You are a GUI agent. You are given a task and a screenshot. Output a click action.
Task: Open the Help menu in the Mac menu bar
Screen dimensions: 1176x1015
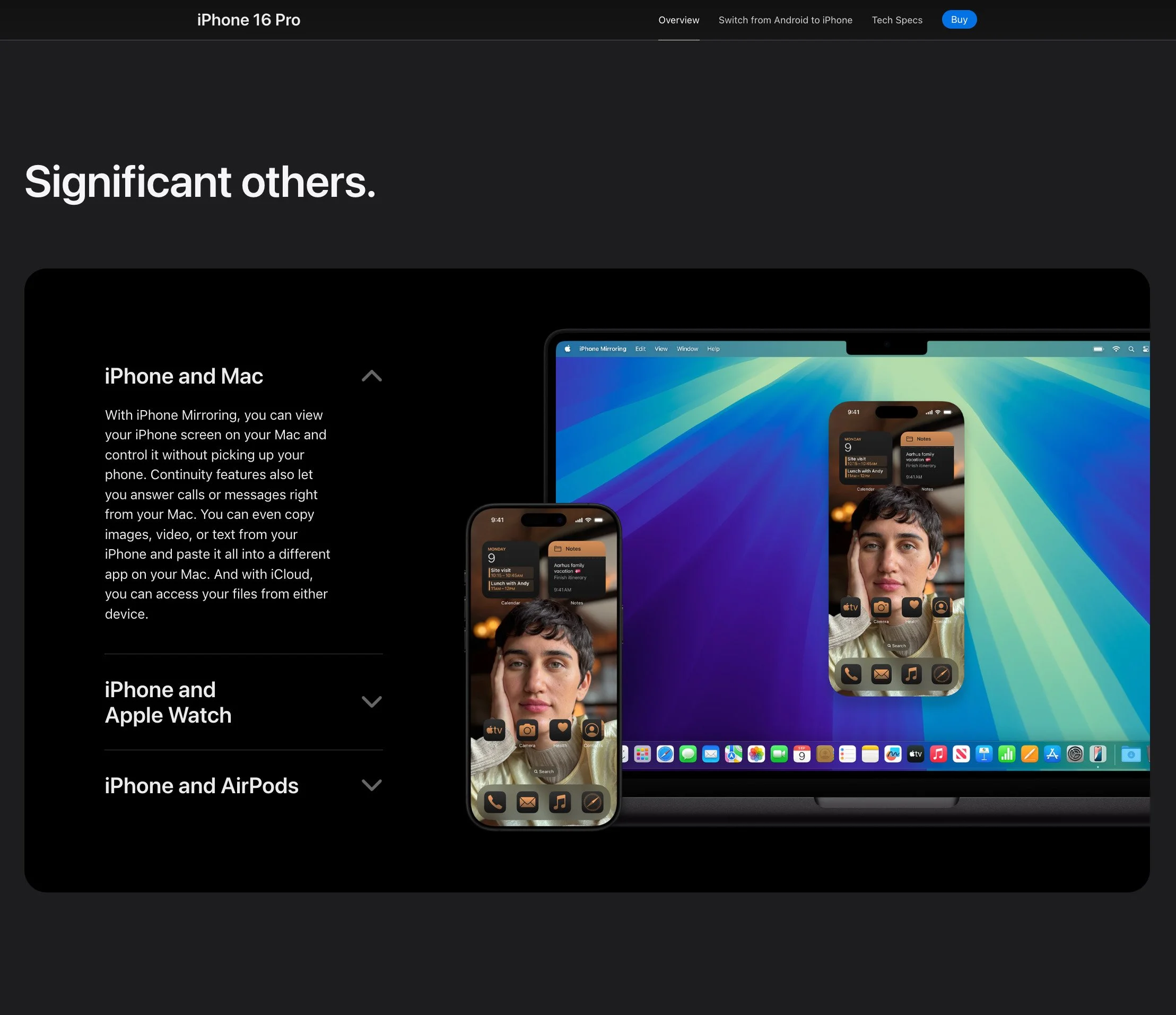(x=713, y=349)
